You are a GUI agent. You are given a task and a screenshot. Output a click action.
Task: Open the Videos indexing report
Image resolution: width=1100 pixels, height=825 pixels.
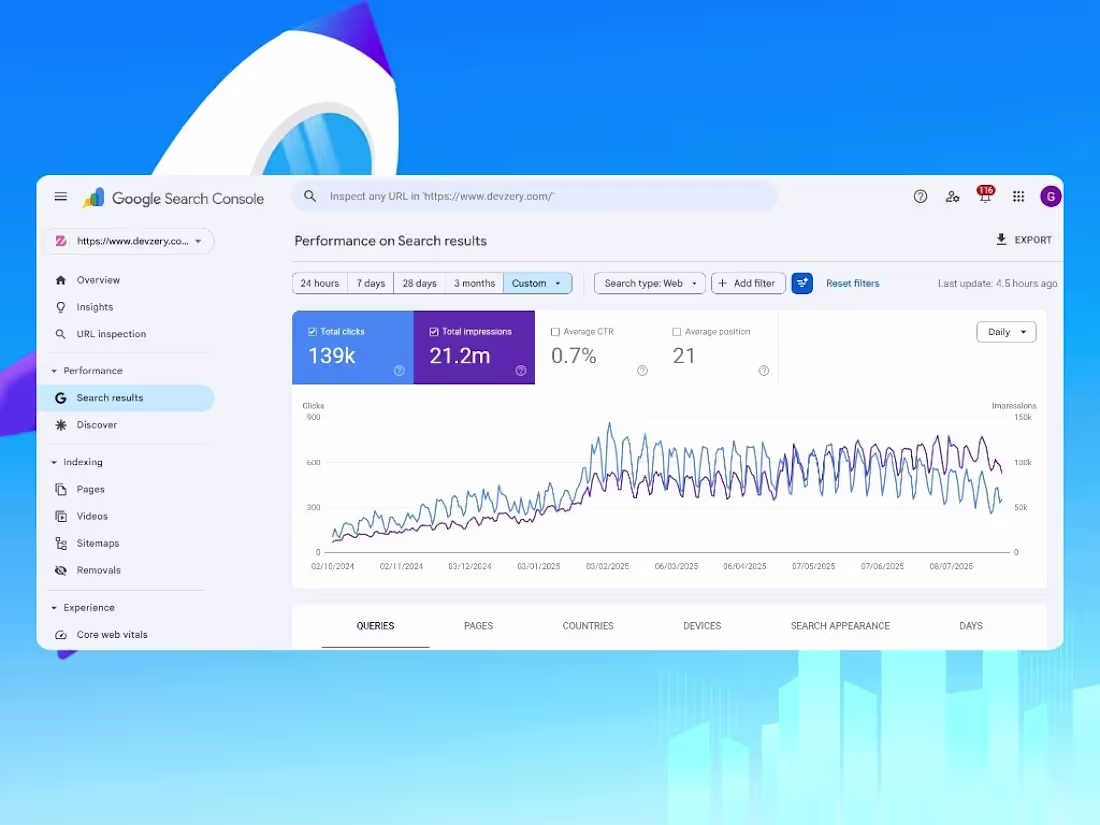92,516
